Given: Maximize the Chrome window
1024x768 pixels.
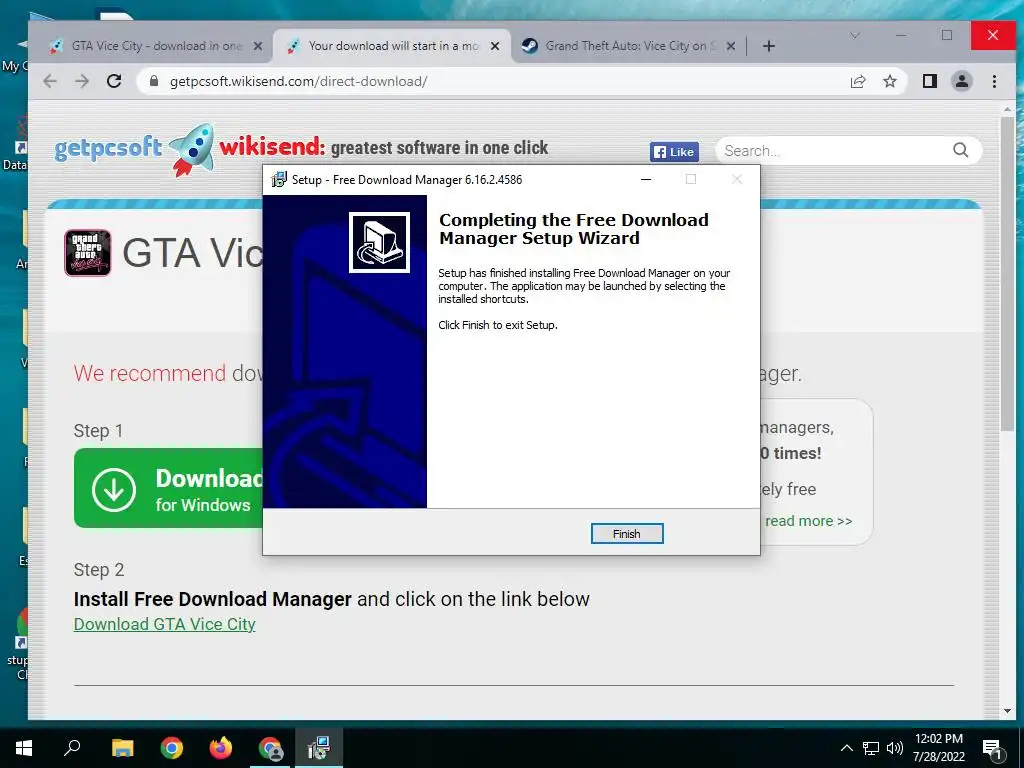Looking at the screenshot, I should (x=946, y=35).
